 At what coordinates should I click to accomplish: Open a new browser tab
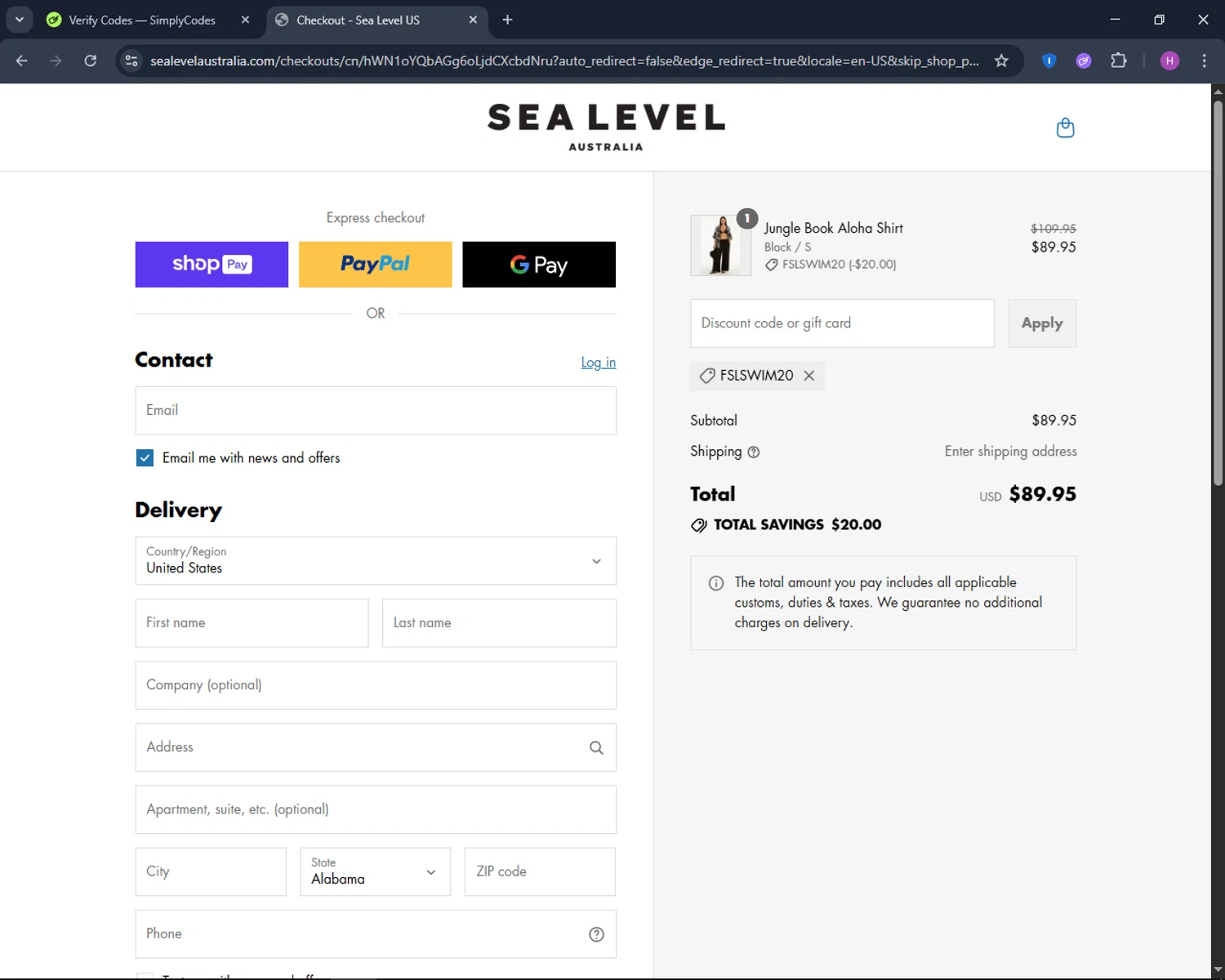(507, 20)
